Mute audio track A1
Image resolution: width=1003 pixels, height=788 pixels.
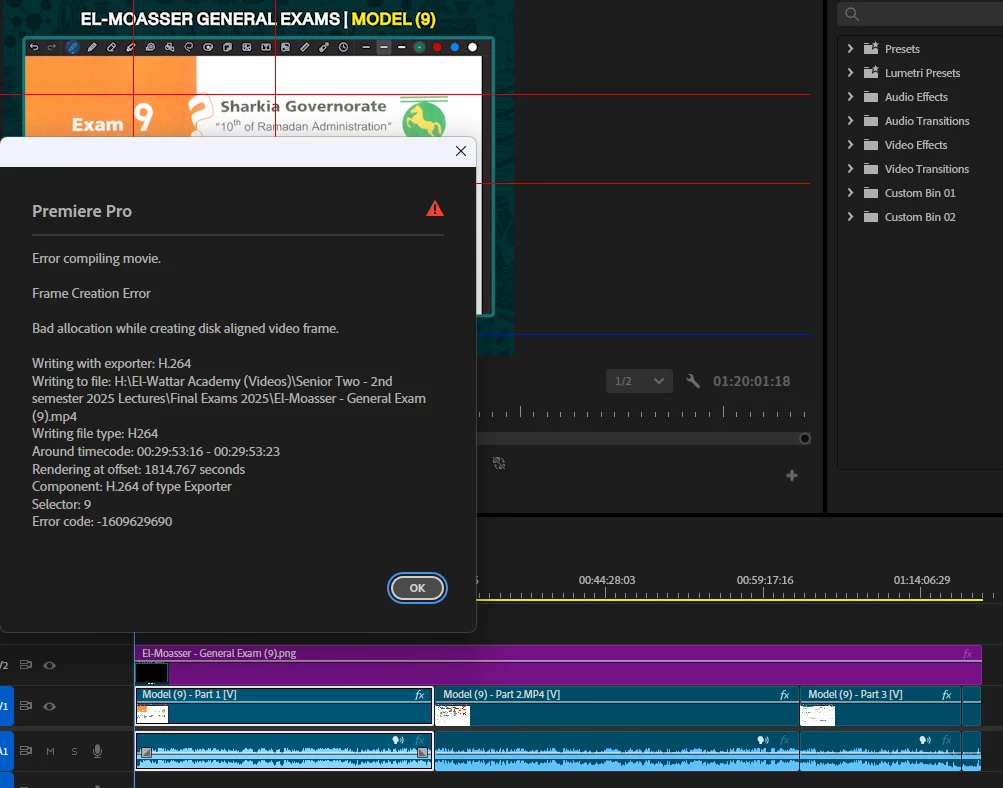pyautogui.click(x=51, y=751)
